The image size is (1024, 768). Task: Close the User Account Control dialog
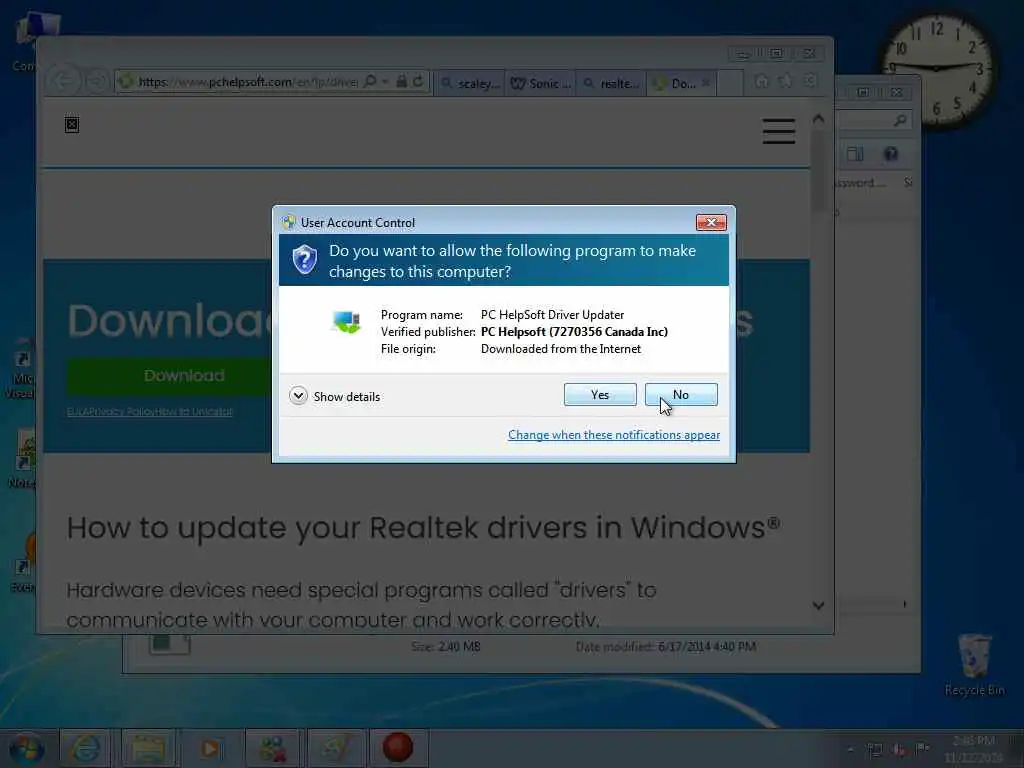coord(711,223)
